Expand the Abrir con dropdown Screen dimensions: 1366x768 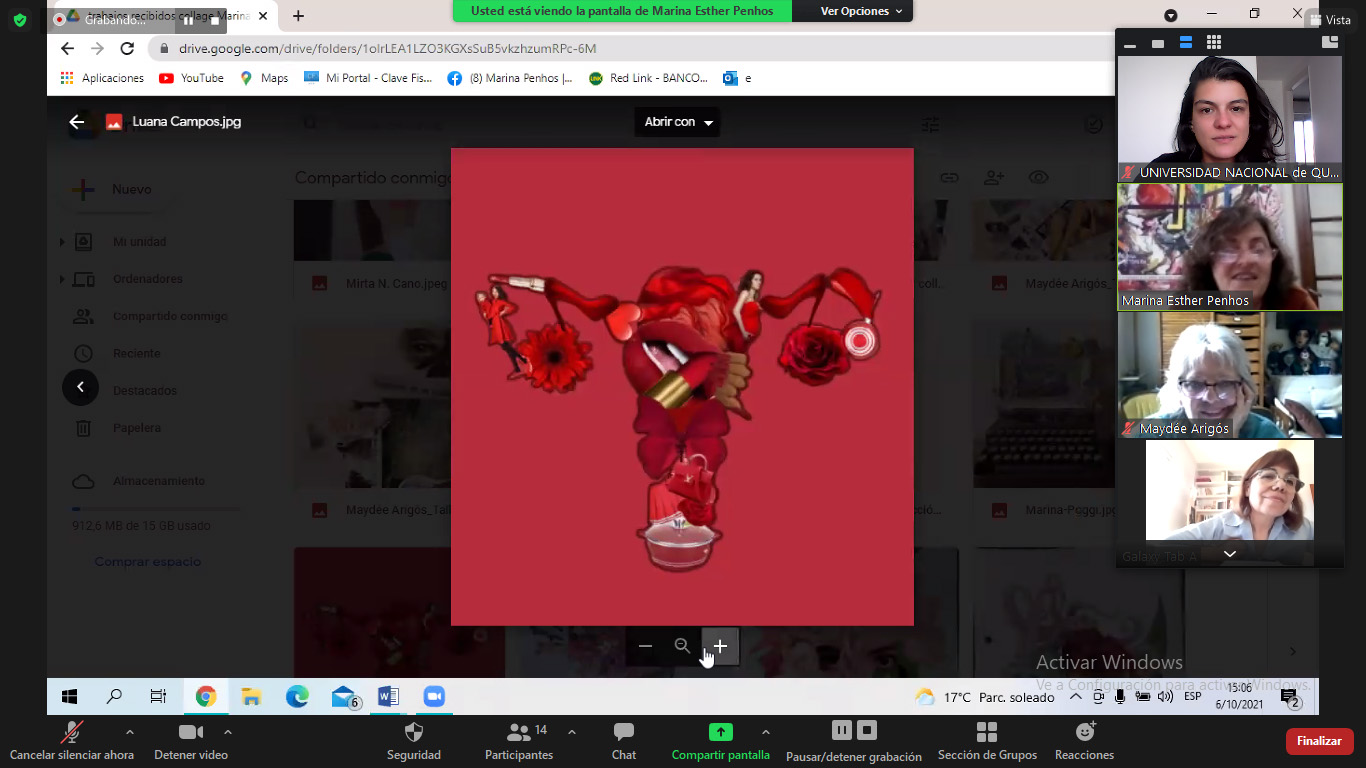coord(678,122)
